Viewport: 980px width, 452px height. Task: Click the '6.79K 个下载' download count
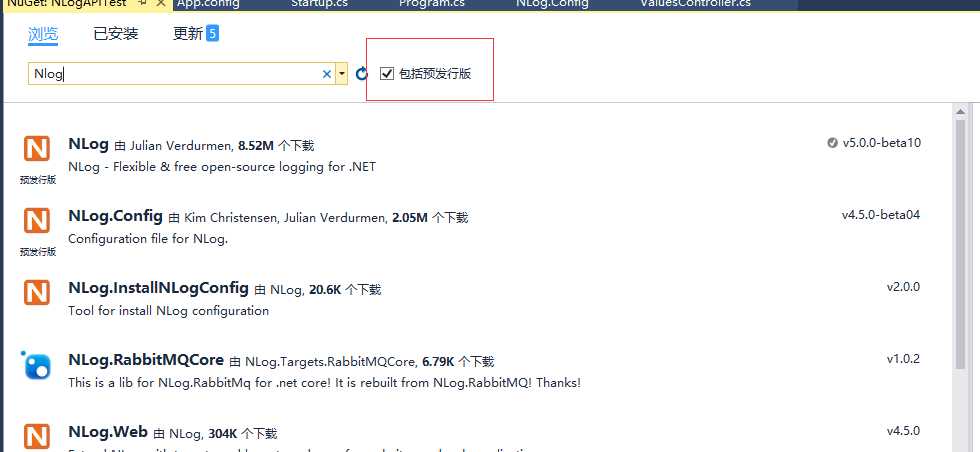(x=458, y=361)
